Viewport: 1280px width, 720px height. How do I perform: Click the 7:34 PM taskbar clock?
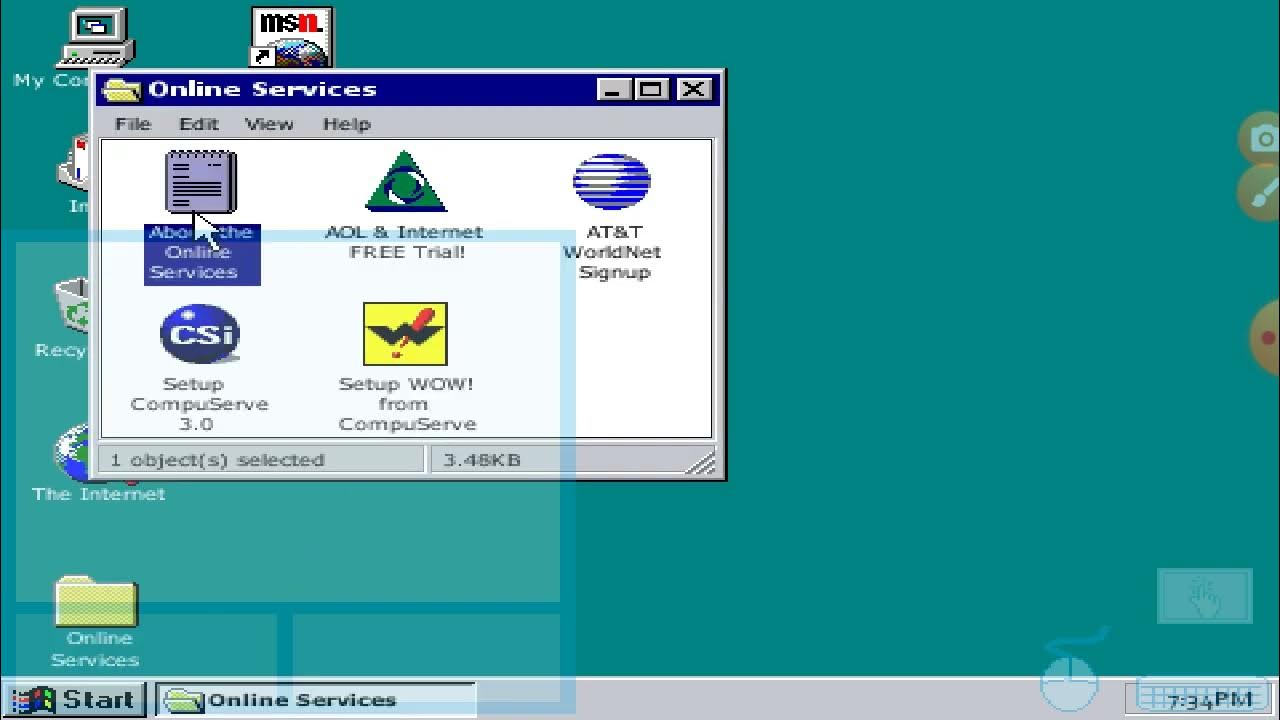tap(1210, 699)
